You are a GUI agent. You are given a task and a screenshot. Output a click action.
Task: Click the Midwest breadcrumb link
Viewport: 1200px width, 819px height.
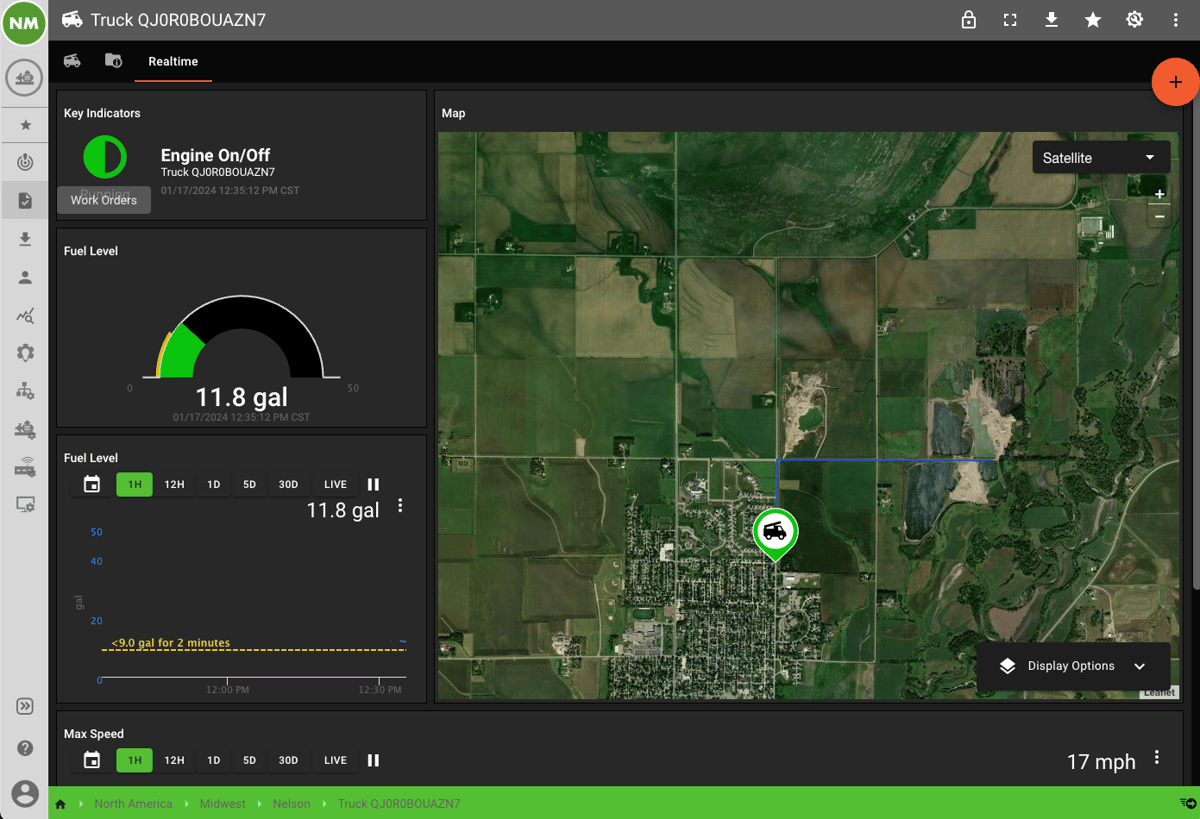pos(222,803)
